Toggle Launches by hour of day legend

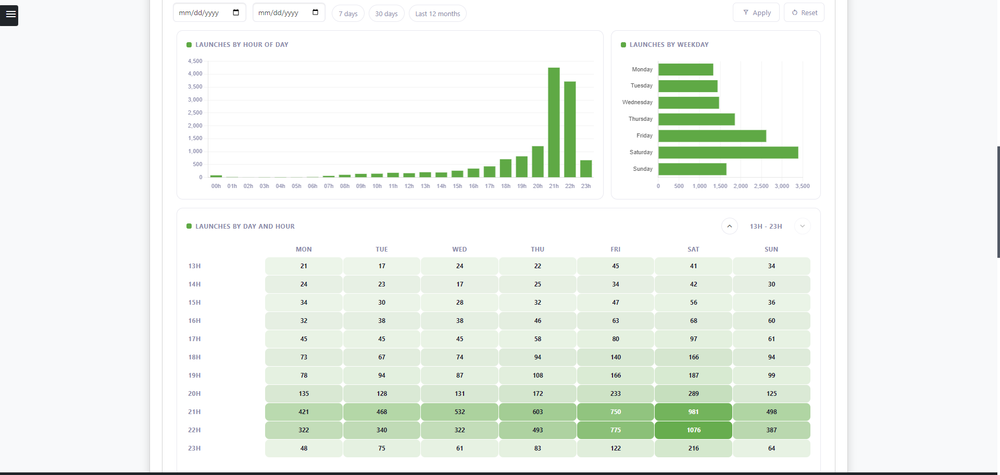[x=189, y=45]
